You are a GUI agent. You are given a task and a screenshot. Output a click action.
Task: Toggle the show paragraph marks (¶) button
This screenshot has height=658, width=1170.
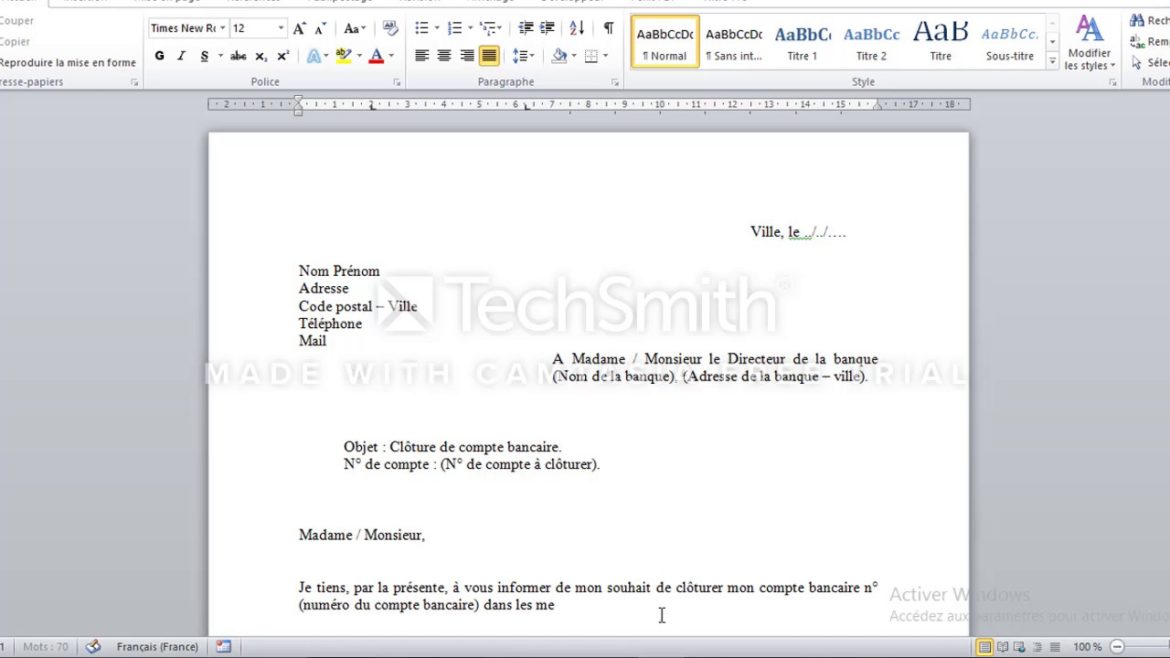[608, 28]
